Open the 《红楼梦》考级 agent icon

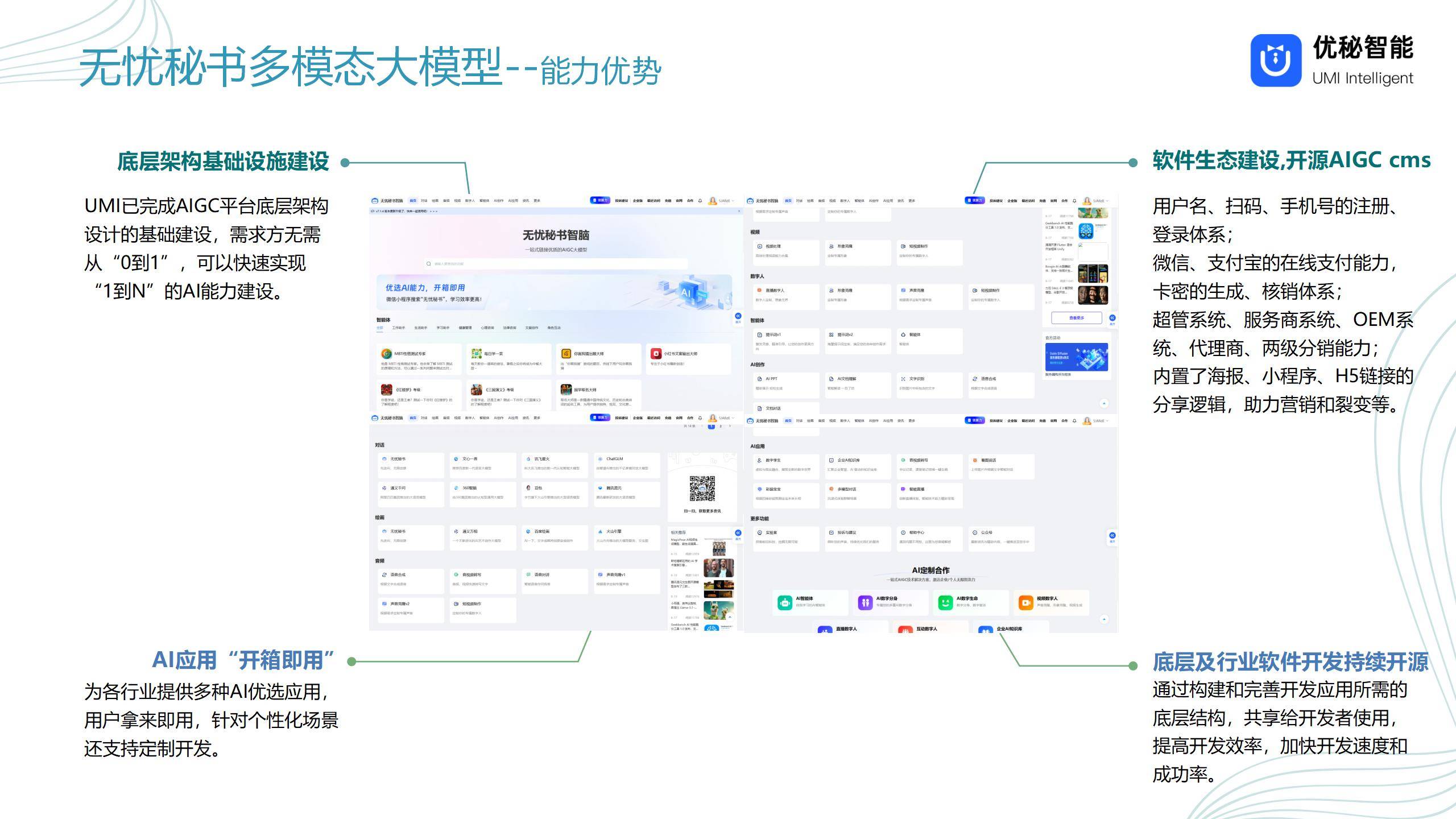pyautogui.click(x=386, y=390)
